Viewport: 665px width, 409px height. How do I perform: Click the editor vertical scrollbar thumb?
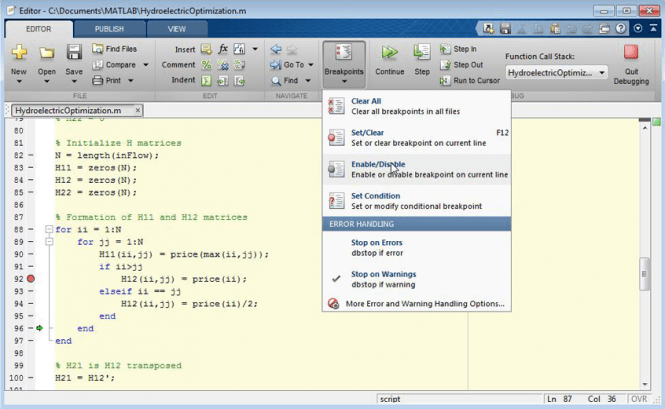click(645, 274)
